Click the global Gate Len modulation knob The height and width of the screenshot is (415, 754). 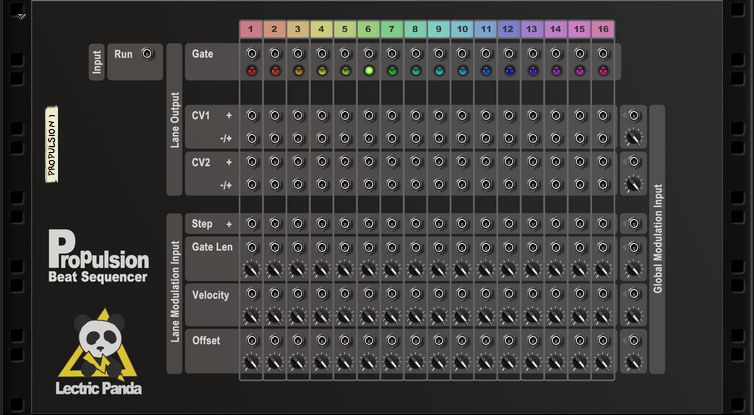pyautogui.click(x=634, y=270)
